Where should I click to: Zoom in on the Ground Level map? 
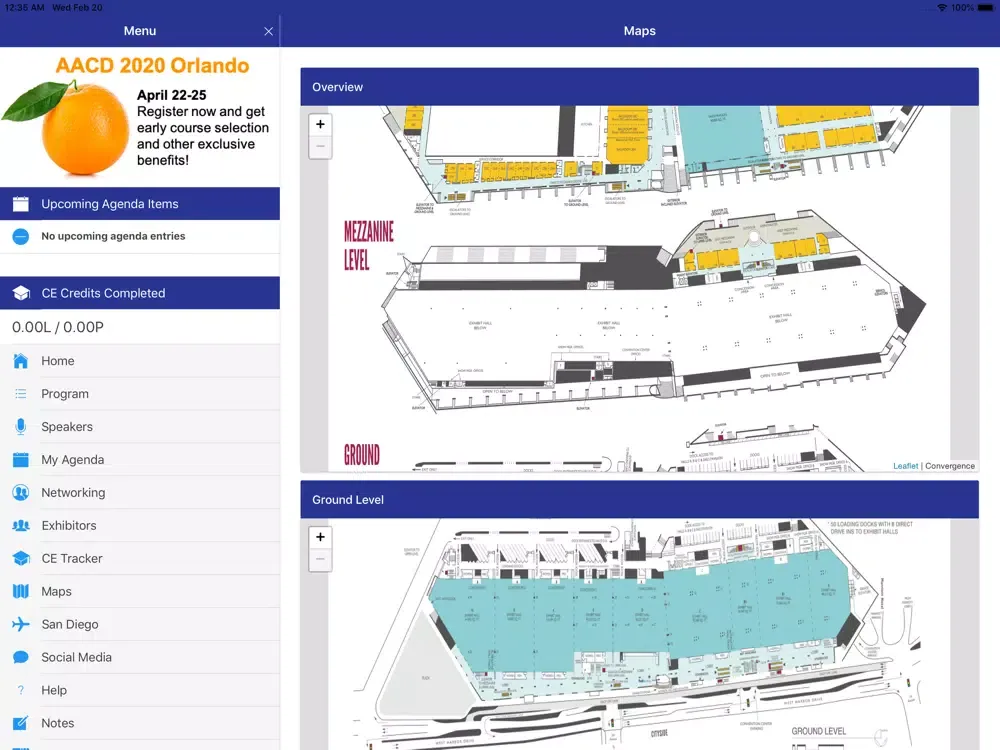320,537
